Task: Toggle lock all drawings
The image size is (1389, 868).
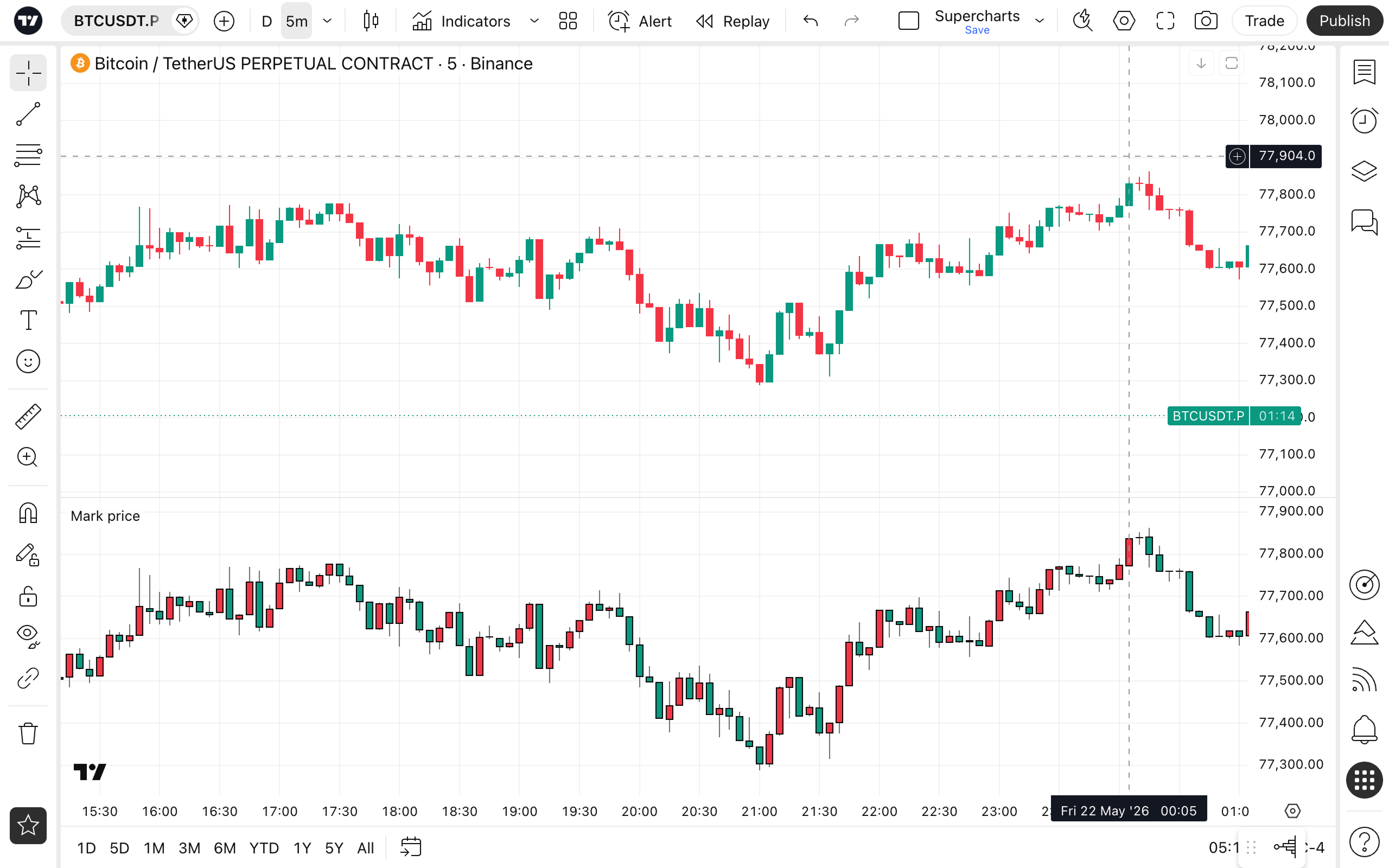Action: click(x=28, y=596)
